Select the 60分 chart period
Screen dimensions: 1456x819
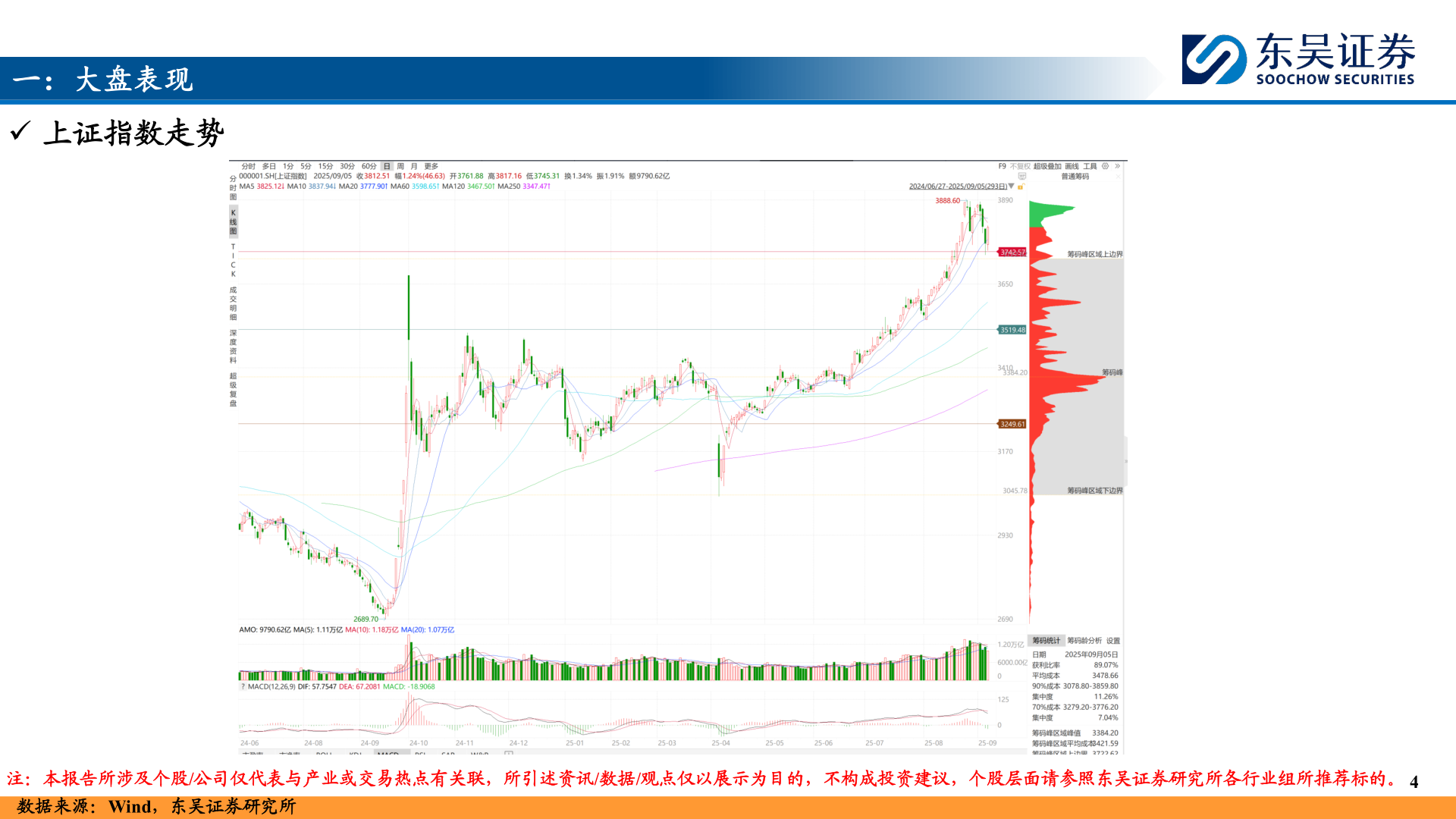pyautogui.click(x=369, y=166)
